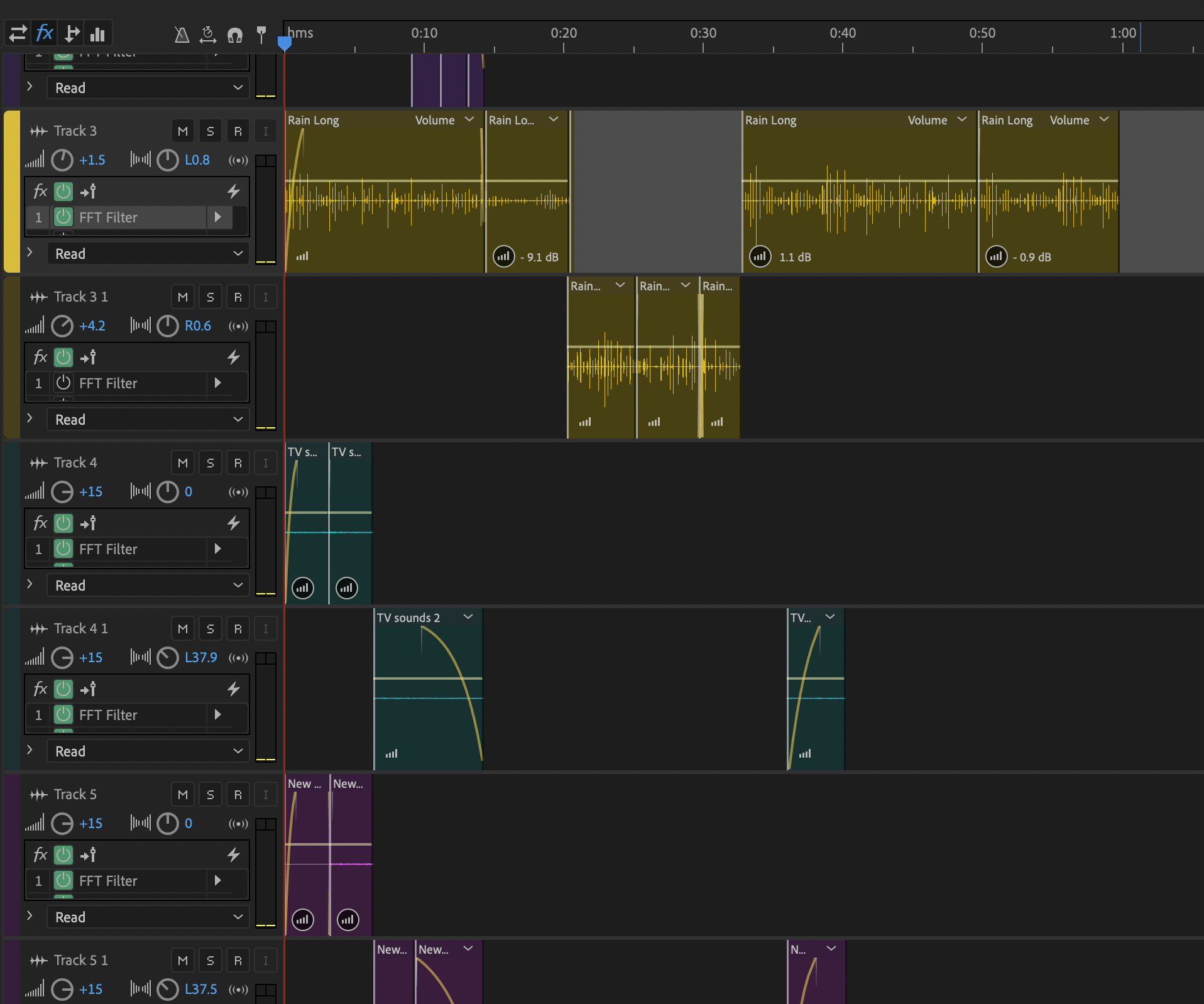Click the volume badge on first Track 5 clip
This screenshot has height=1004, width=1204.
(303, 920)
